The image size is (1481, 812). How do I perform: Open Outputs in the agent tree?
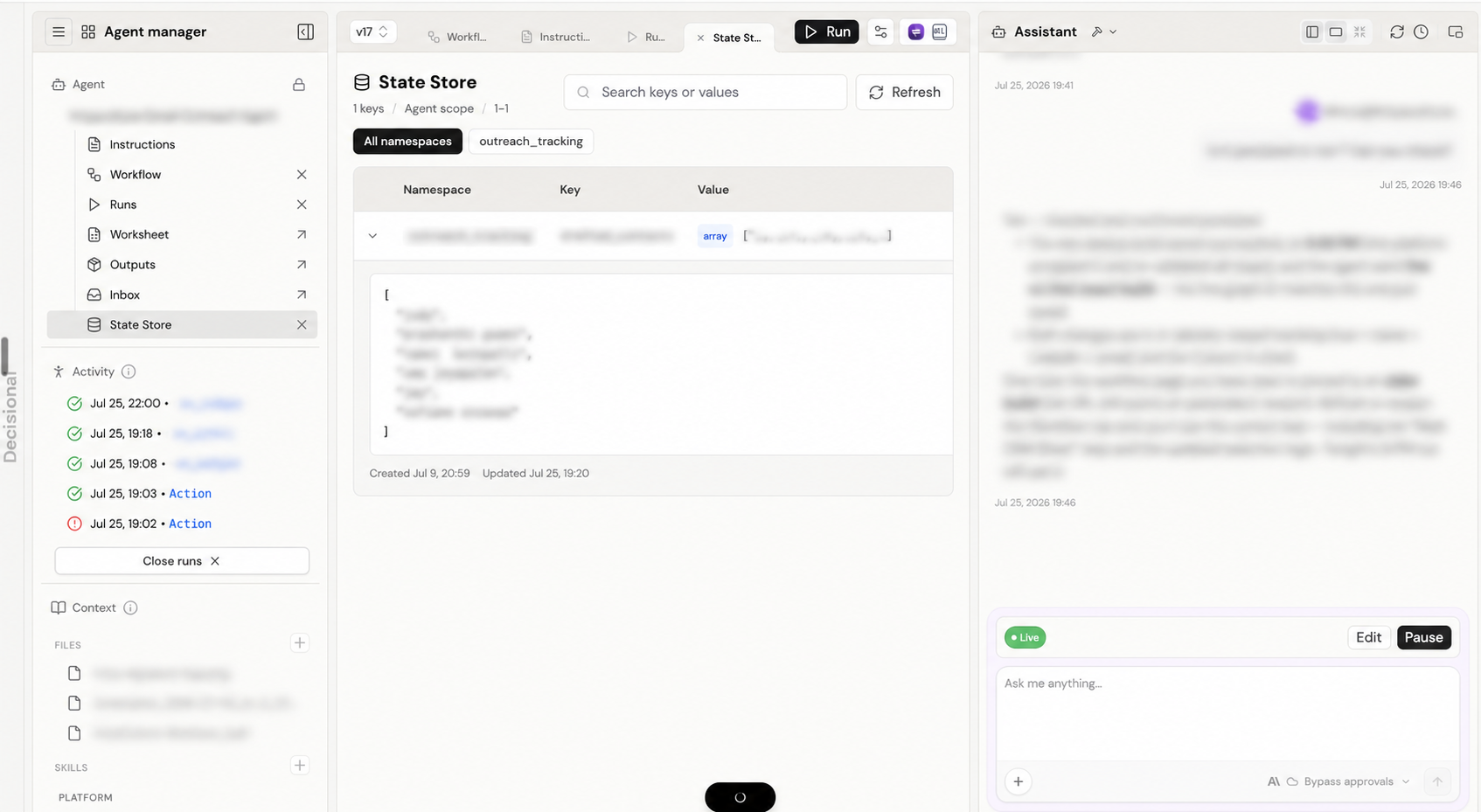[x=132, y=265]
